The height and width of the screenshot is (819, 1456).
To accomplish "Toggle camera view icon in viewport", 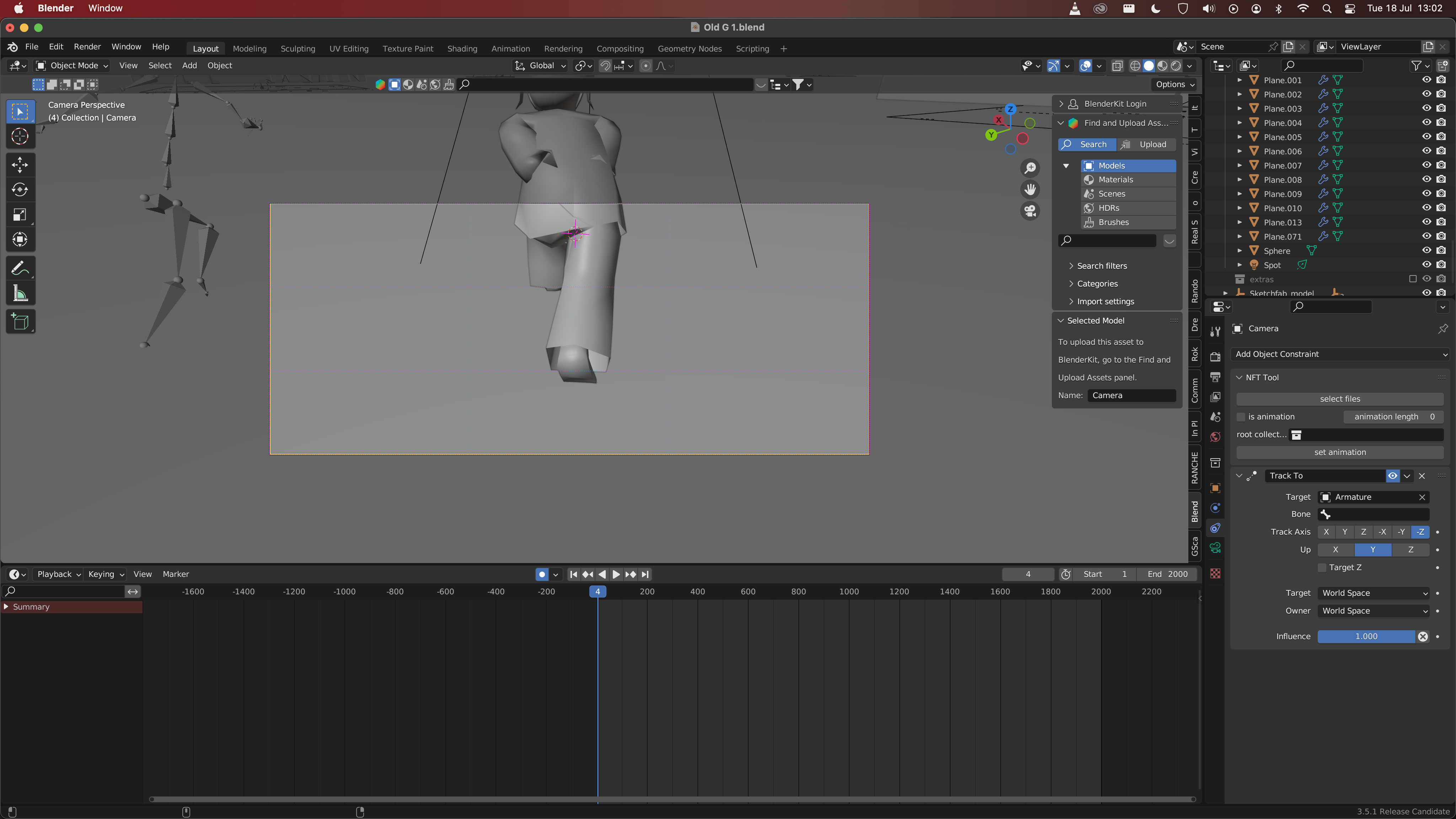I will [x=1031, y=211].
